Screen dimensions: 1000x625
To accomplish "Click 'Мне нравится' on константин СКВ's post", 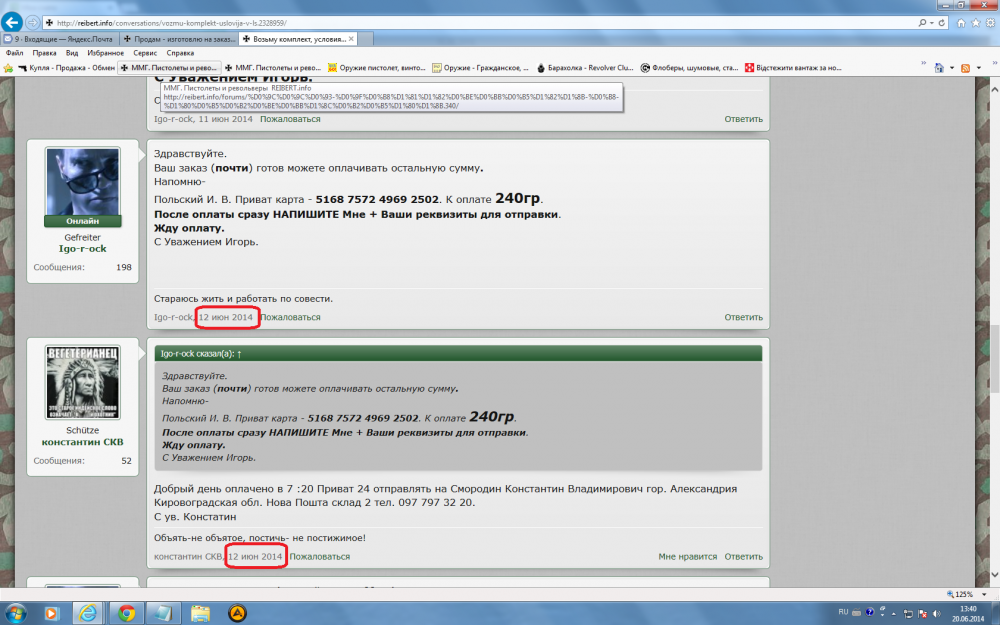I will 688,557.
